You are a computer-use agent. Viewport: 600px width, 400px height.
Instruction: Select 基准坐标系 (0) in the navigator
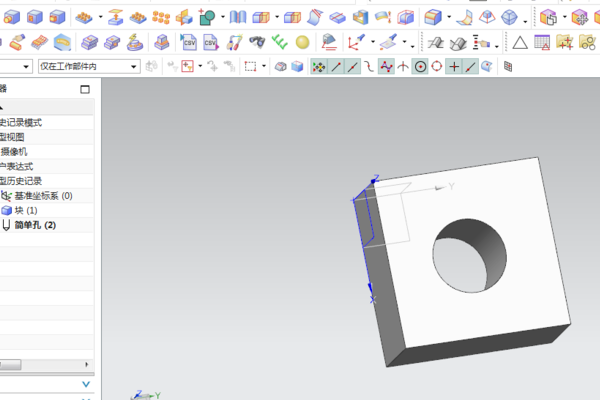(x=43, y=196)
